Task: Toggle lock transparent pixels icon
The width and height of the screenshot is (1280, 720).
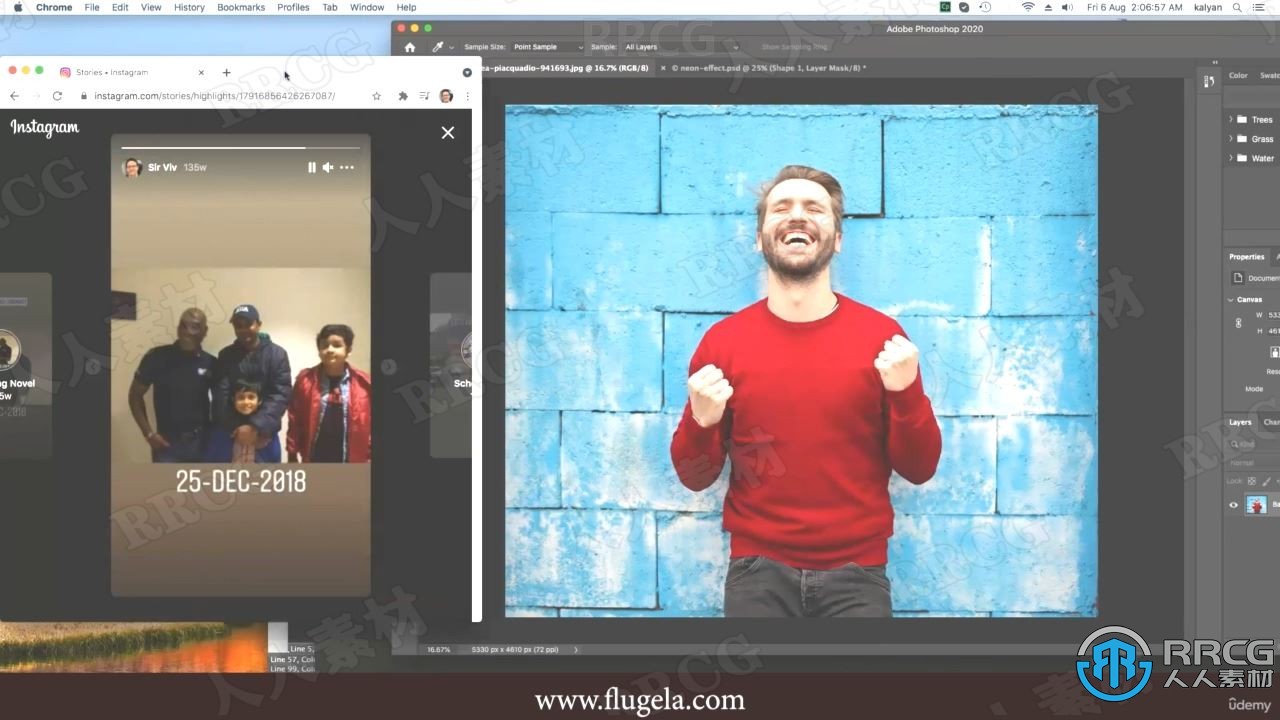Action: [1251, 481]
